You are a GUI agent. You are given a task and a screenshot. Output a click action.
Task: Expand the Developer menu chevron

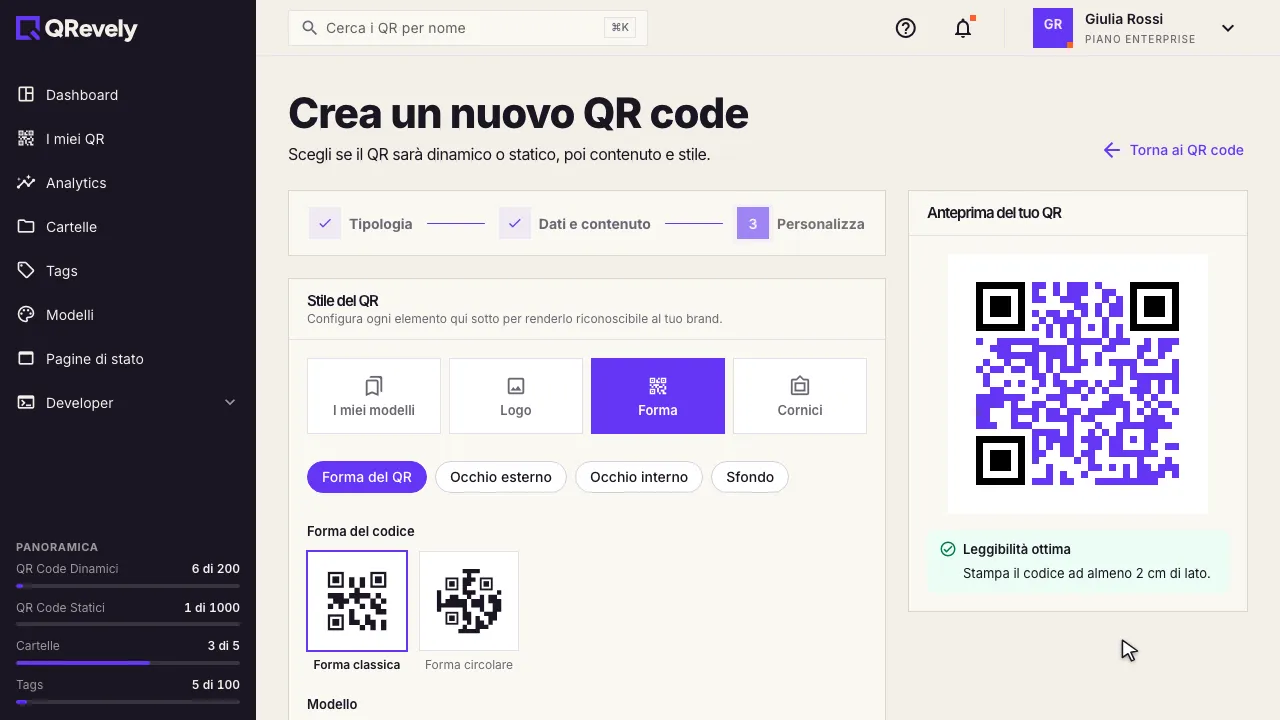(x=230, y=403)
